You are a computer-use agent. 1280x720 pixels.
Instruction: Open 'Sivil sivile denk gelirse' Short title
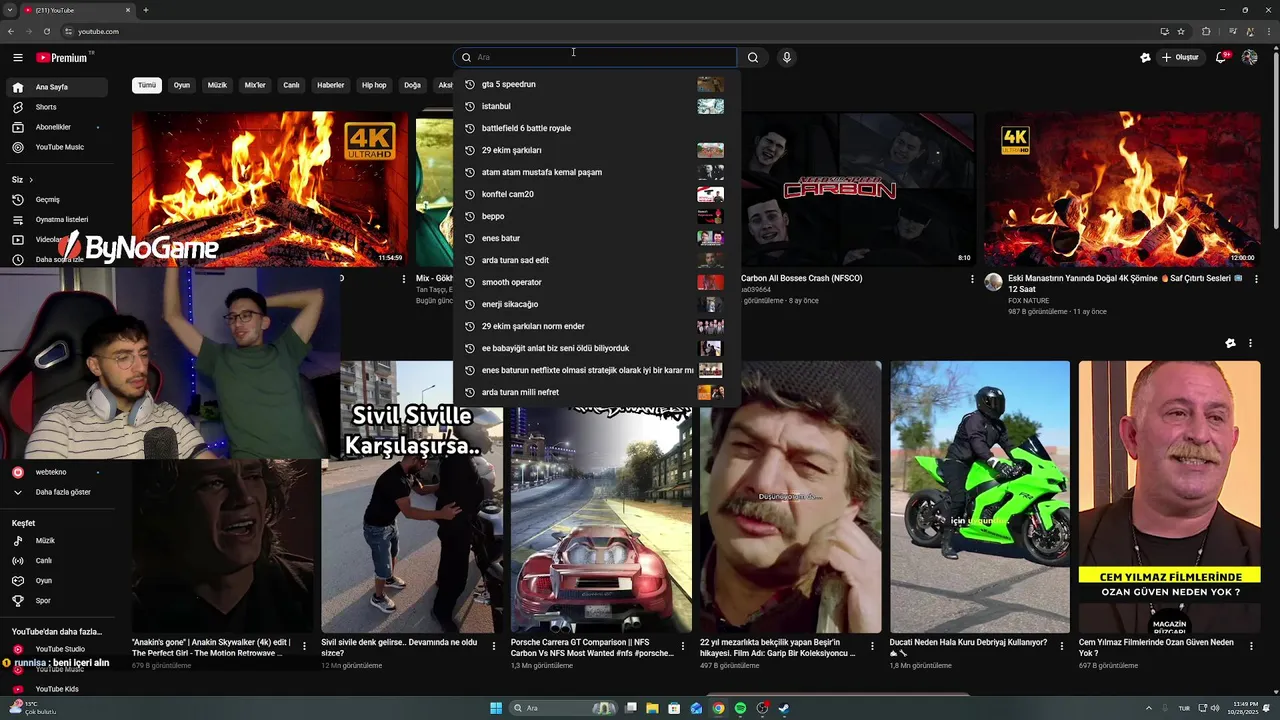[x=399, y=647]
